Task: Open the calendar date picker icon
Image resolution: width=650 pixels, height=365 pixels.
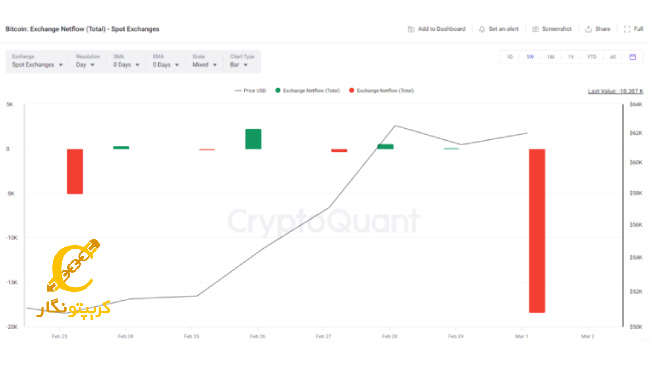Action: coord(633,57)
